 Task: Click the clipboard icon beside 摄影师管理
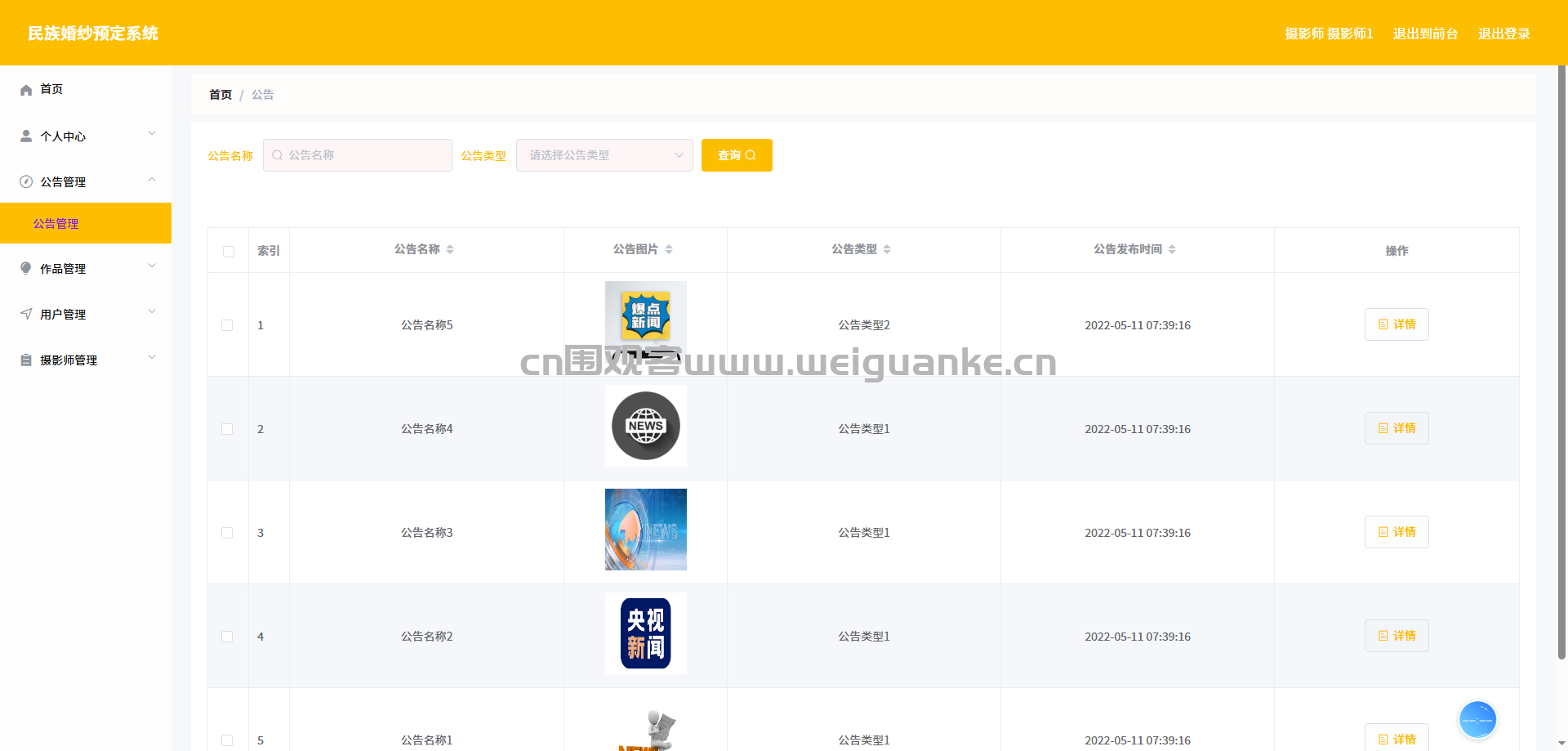click(x=26, y=360)
